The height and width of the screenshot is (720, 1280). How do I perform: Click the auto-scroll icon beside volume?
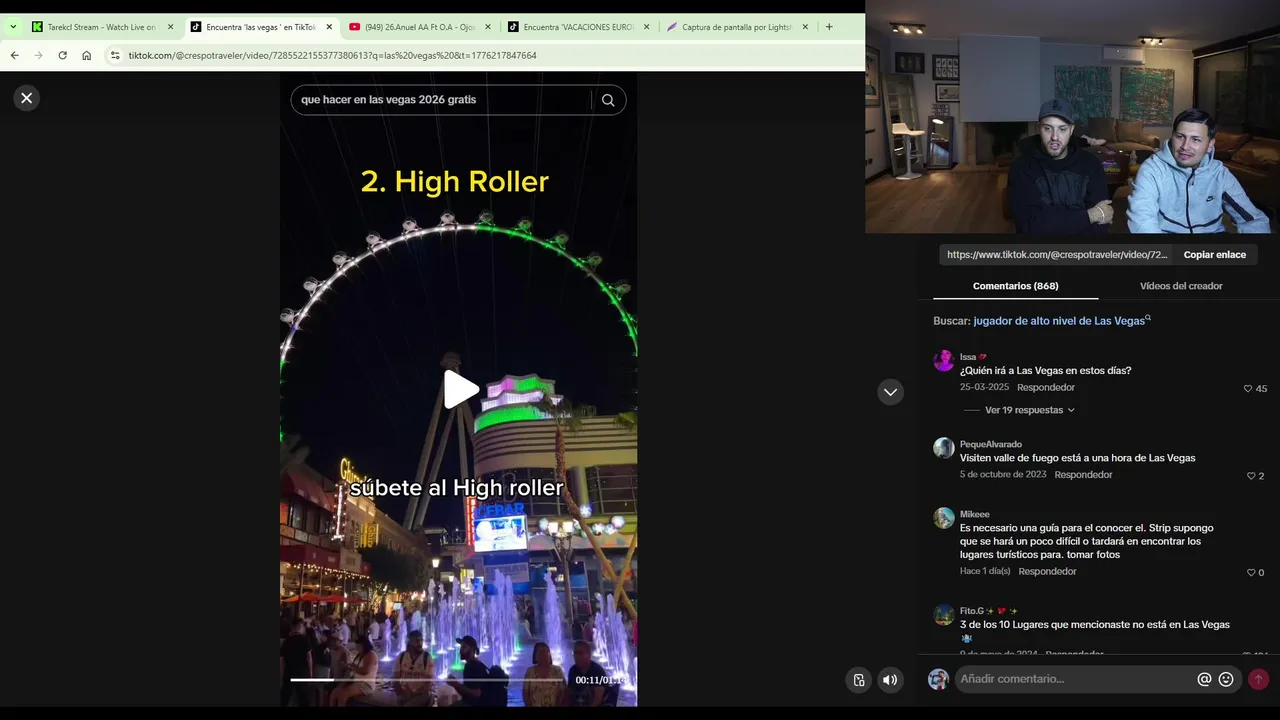(x=859, y=680)
